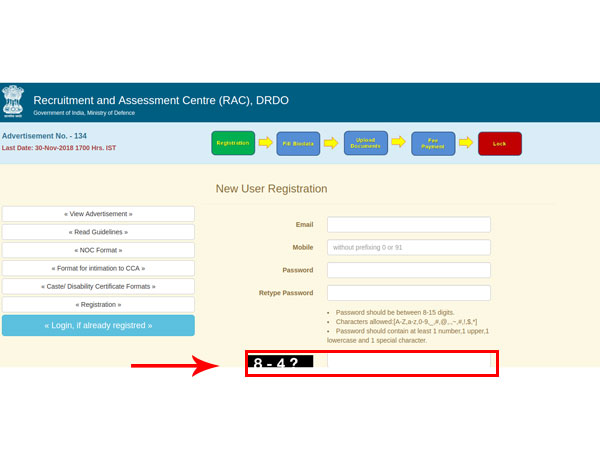
Task: Open Caste/Disability Certificate Formats link
Action: (x=98, y=287)
